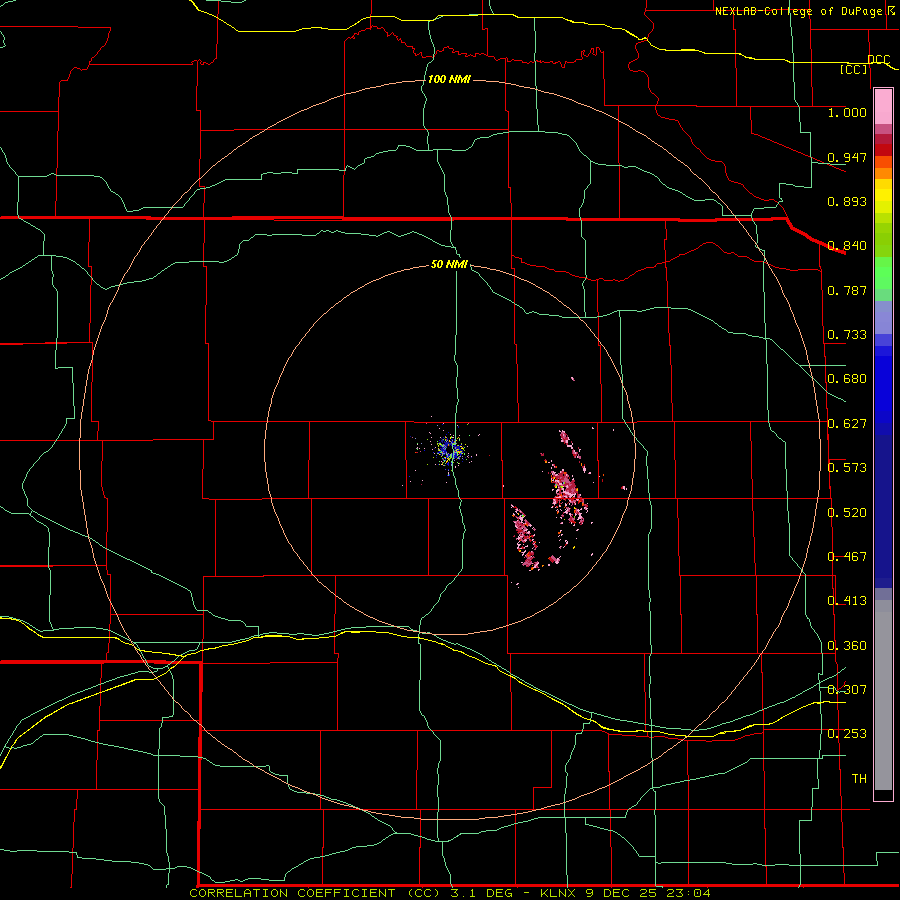The image size is (900, 900).
Task: Click the "[CC]" units label
Action: coord(854,69)
